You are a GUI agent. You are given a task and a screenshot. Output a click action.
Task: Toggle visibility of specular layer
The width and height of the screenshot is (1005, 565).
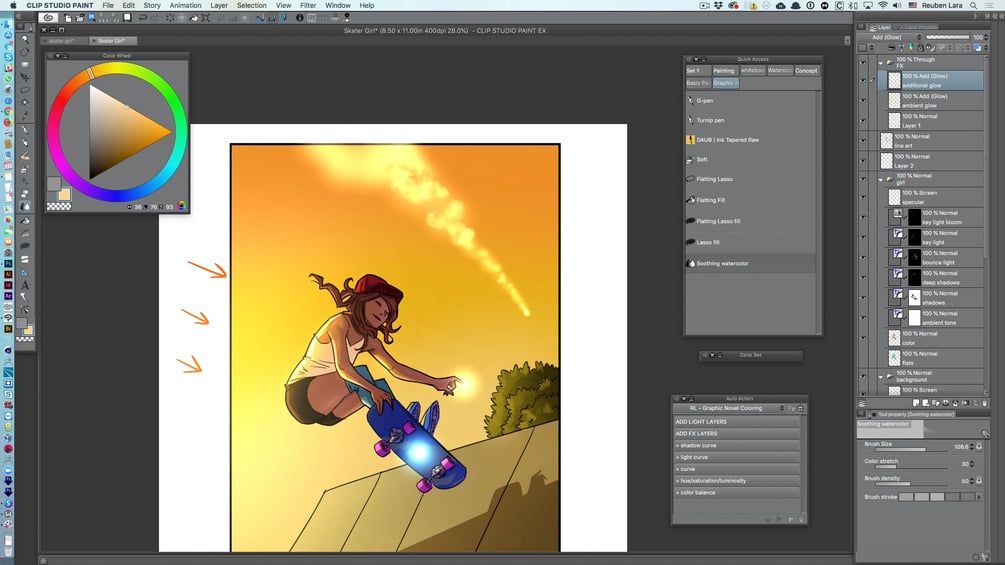coord(863,197)
